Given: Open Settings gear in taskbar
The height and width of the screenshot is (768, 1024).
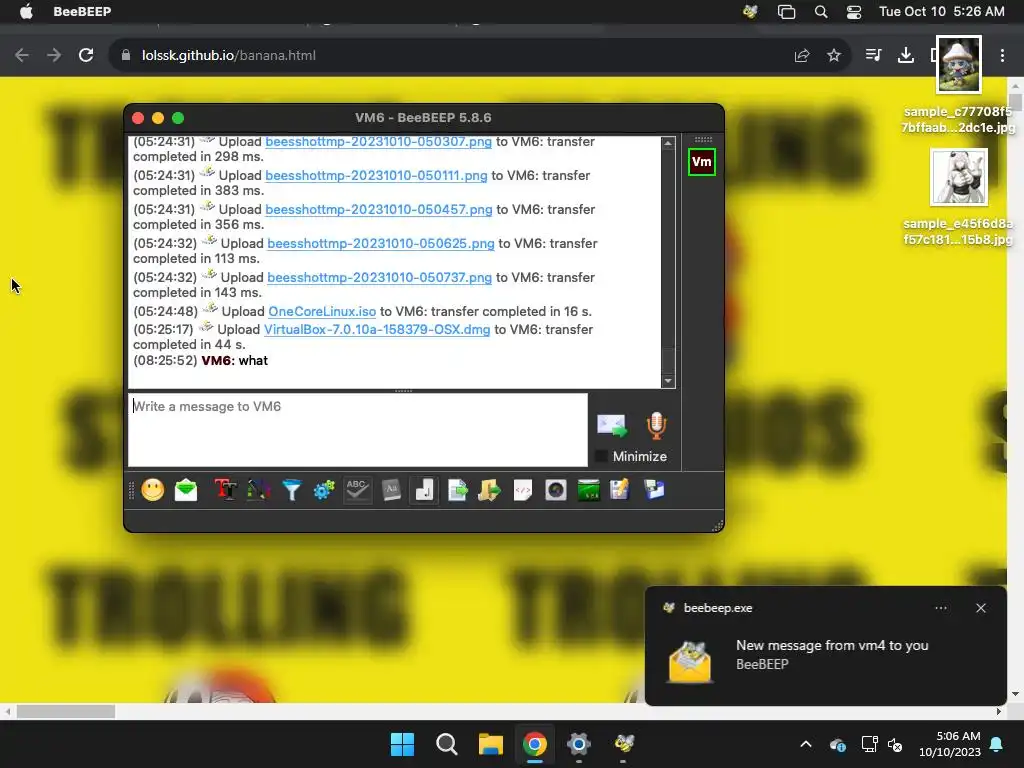Looking at the screenshot, I should point(579,744).
